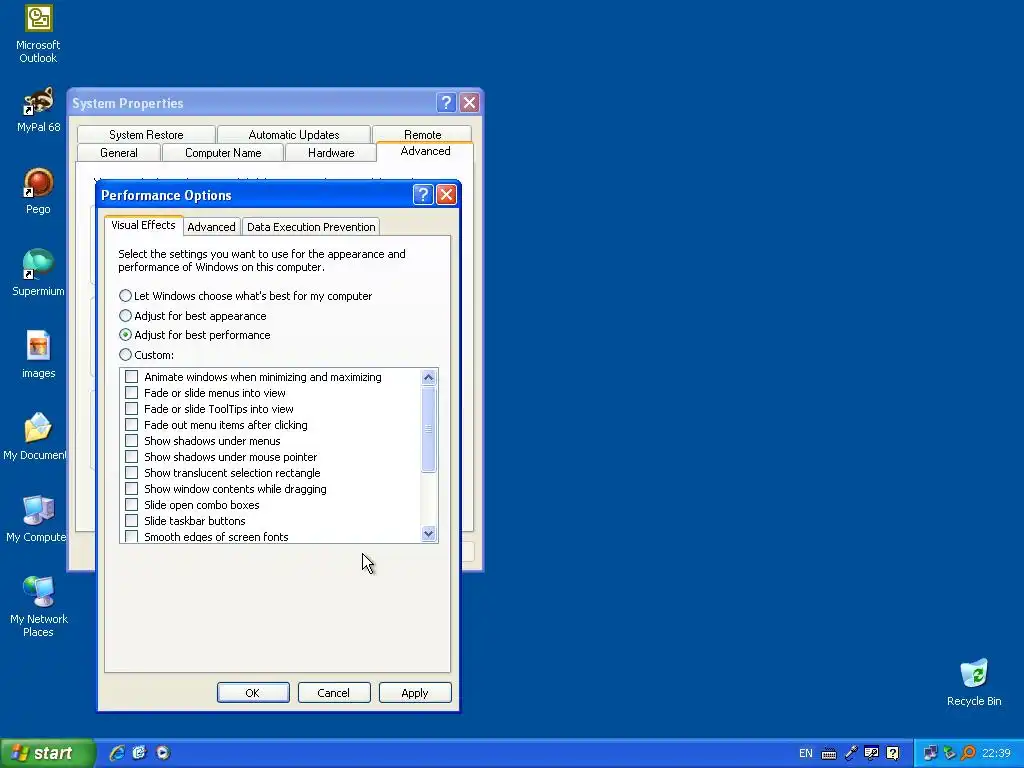Click the effects list scroll down arrow

(428, 534)
